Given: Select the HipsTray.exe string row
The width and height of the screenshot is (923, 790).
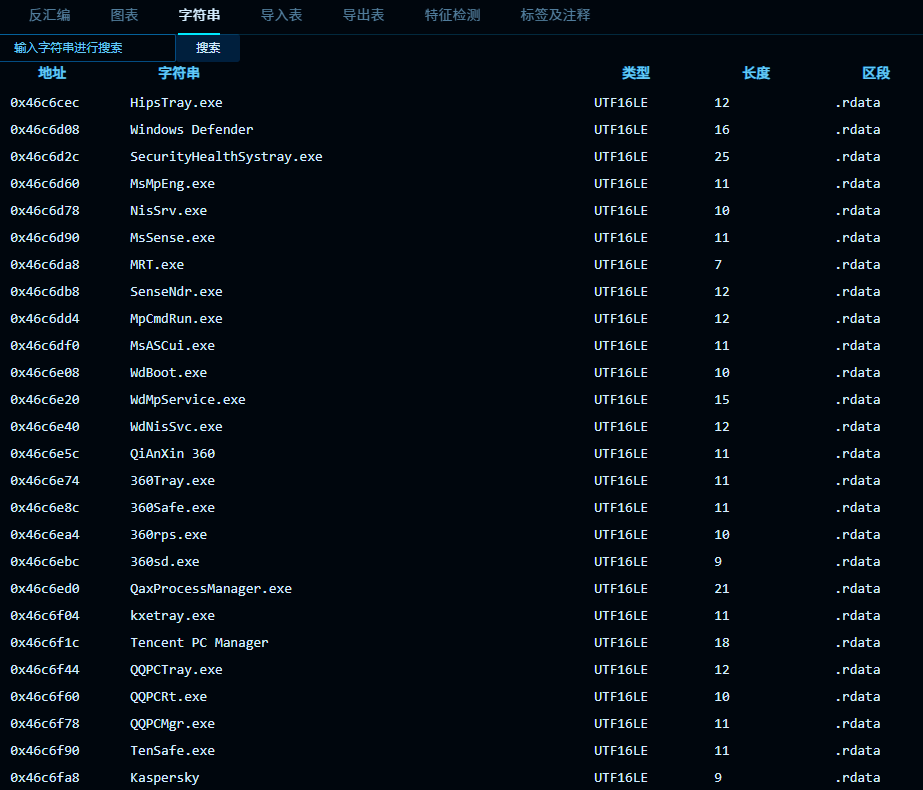Looking at the screenshot, I should [x=176, y=103].
